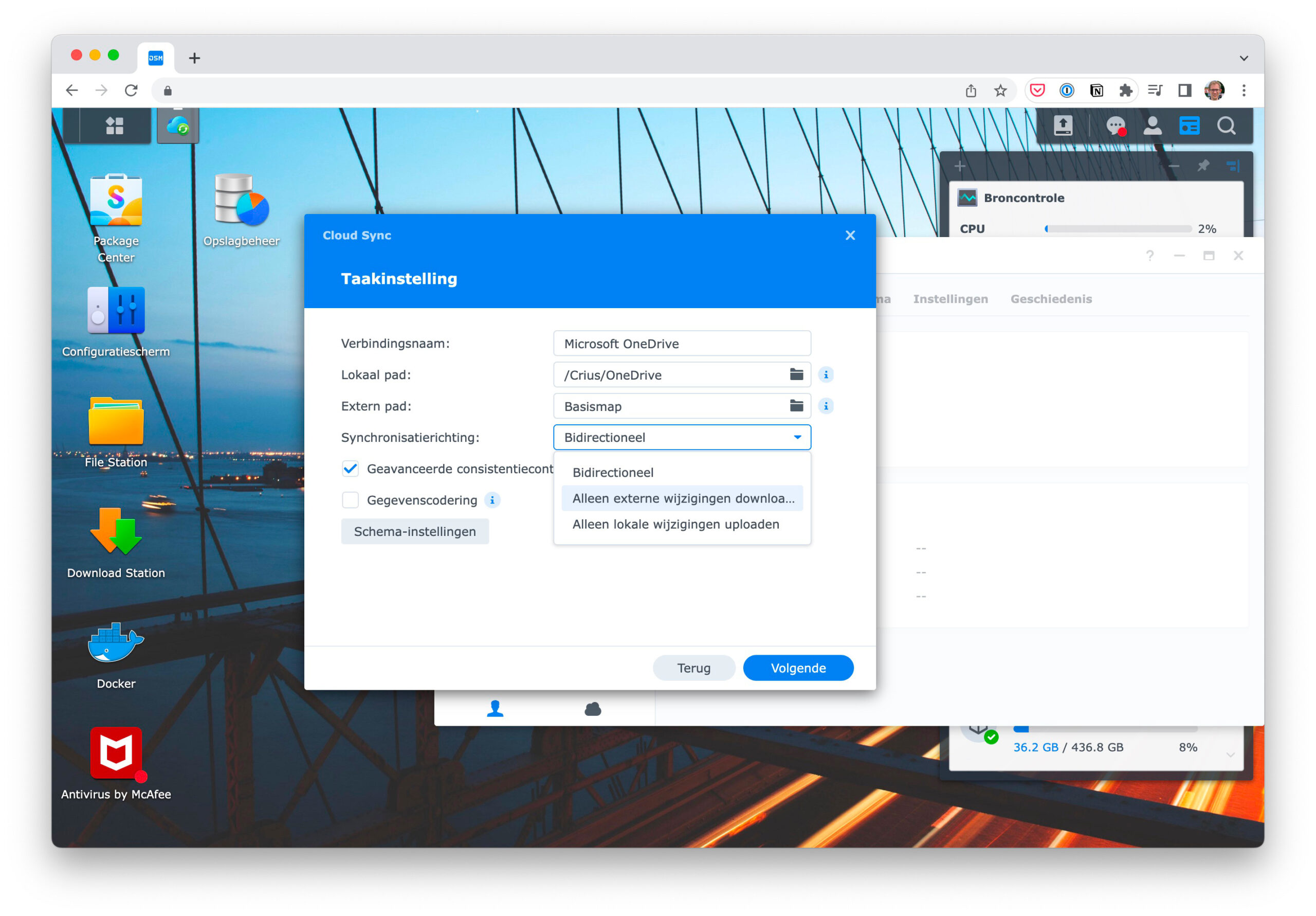Click the DSM search magnifier icon
This screenshot has height=916, width=1316.
pyautogui.click(x=1226, y=125)
